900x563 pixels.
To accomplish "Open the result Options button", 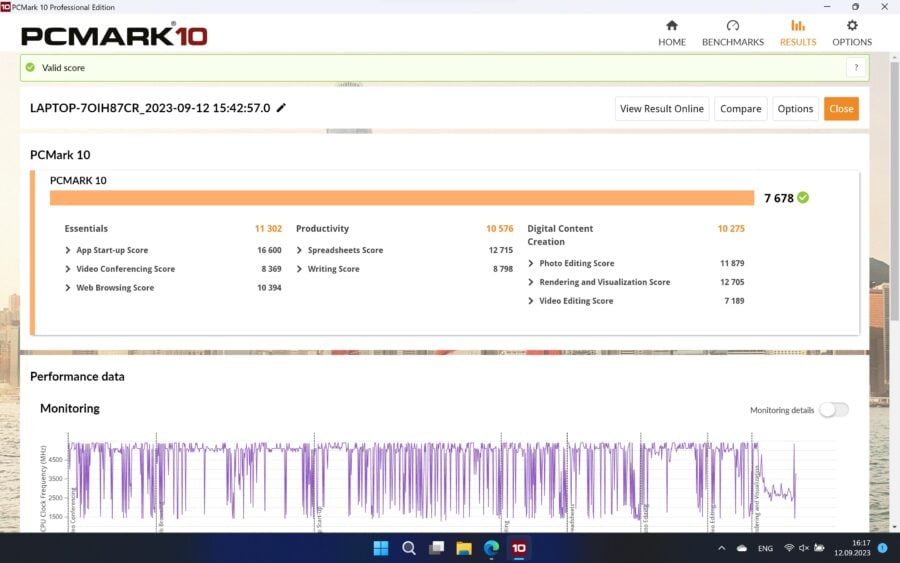I will (795, 108).
